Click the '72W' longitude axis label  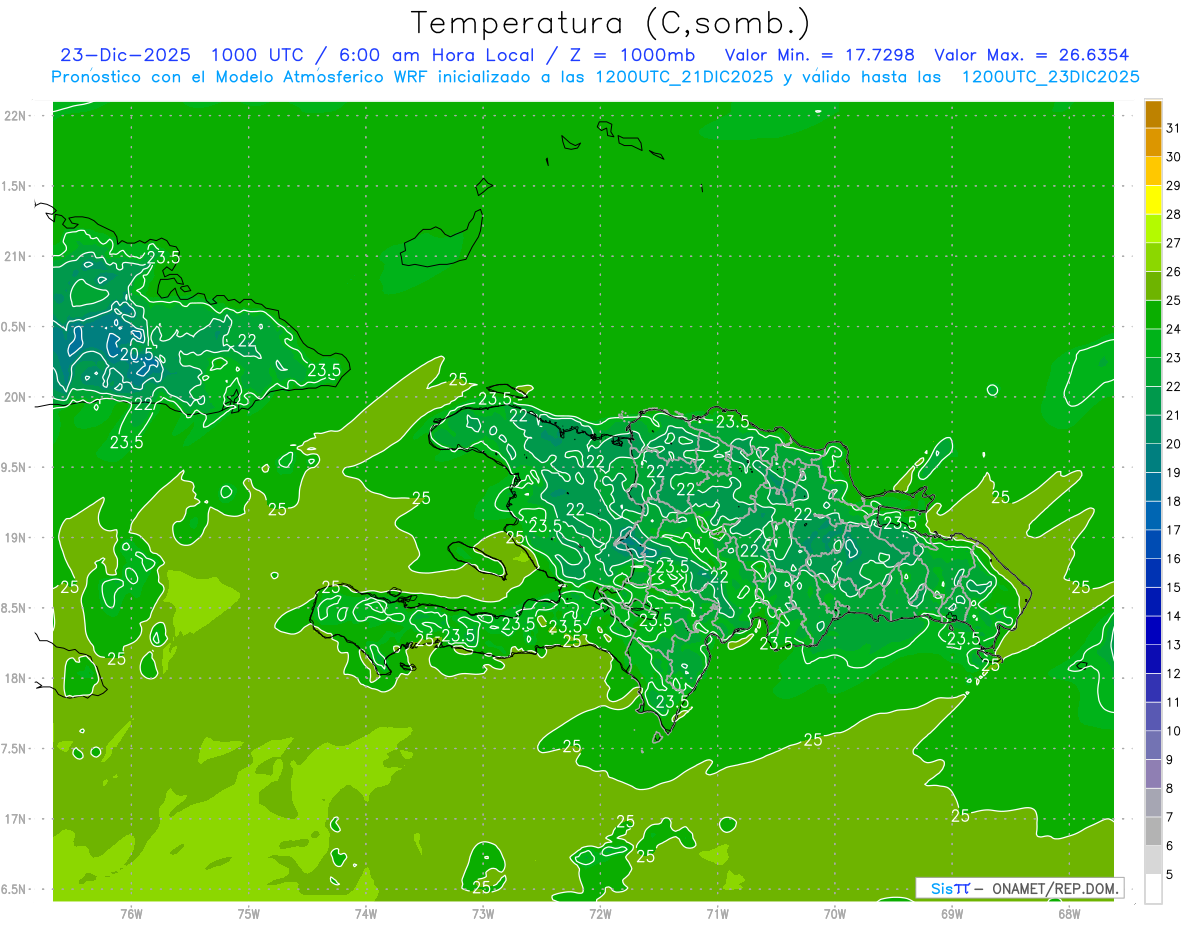click(x=600, y=913)
